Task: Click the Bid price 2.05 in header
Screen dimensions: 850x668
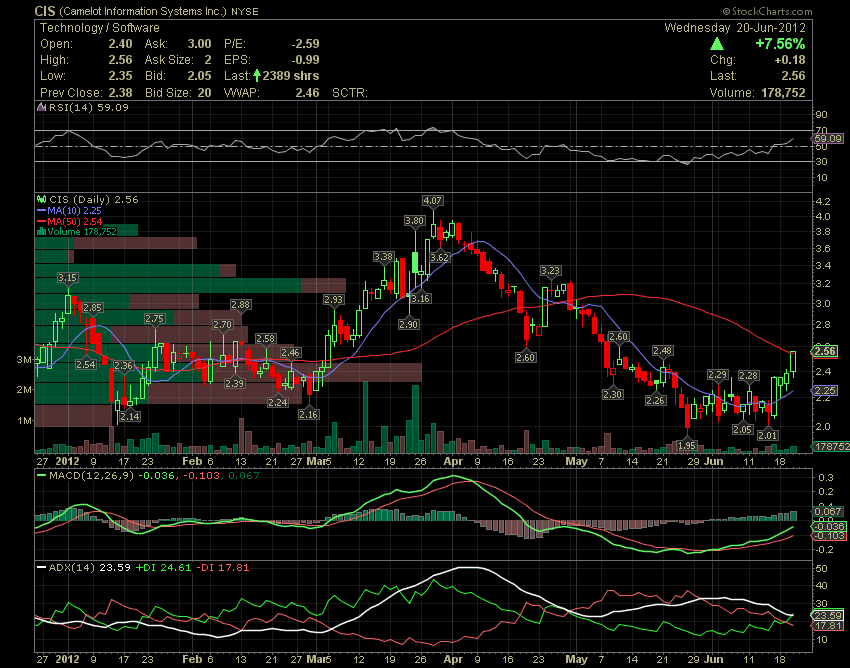Action: click(199, 76)
